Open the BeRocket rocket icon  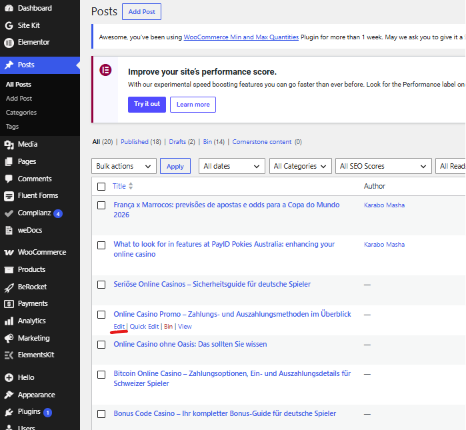[x=9, y=287]
